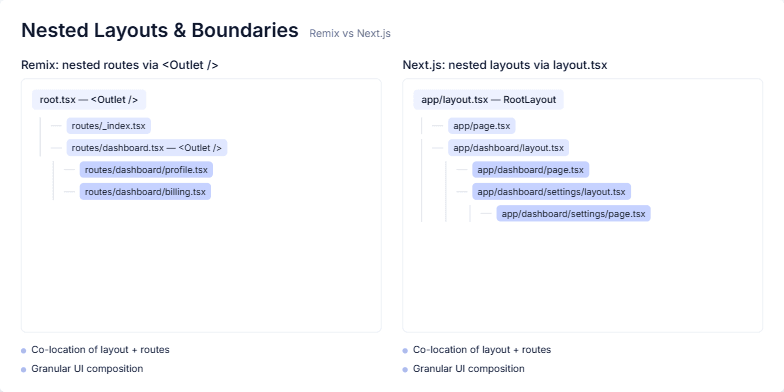This screenshot has width=784, height=392.
Task: Click heading Next.js: nested layouts via layout.tsx
Action: (505, 65)
